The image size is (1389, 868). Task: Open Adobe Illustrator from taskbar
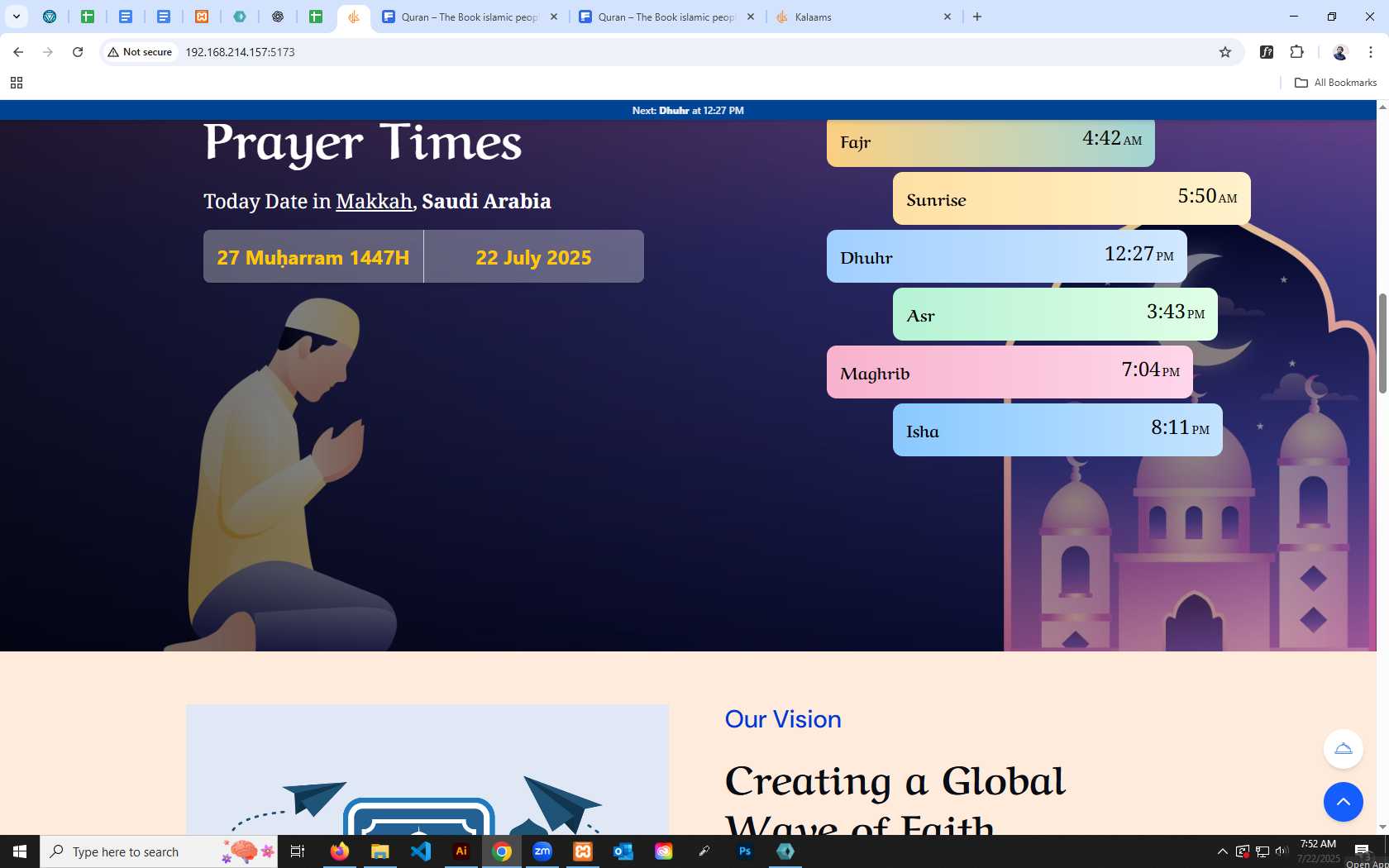pyautogui.click(x=461, y=851)
